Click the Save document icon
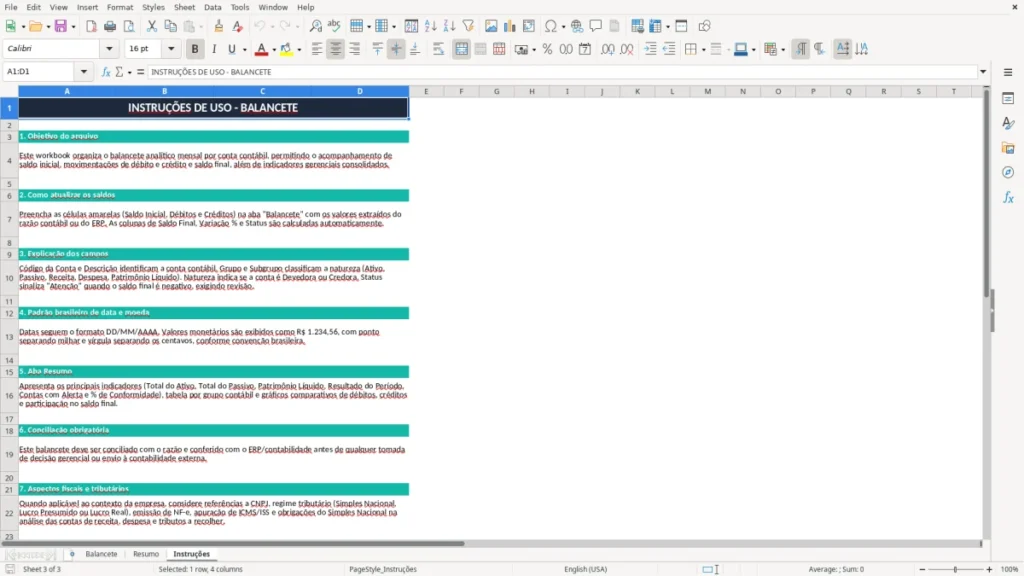Screen dimensions: 1024x576 (61, 26)
